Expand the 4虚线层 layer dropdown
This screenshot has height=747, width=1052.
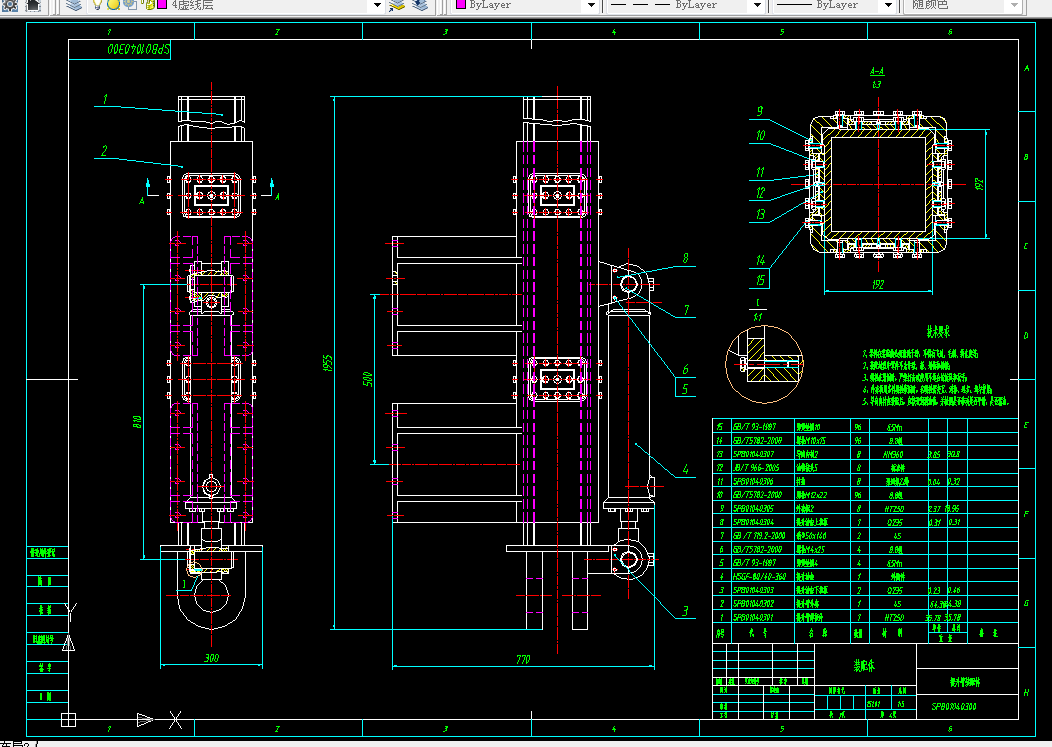click(x=377, y=5)
